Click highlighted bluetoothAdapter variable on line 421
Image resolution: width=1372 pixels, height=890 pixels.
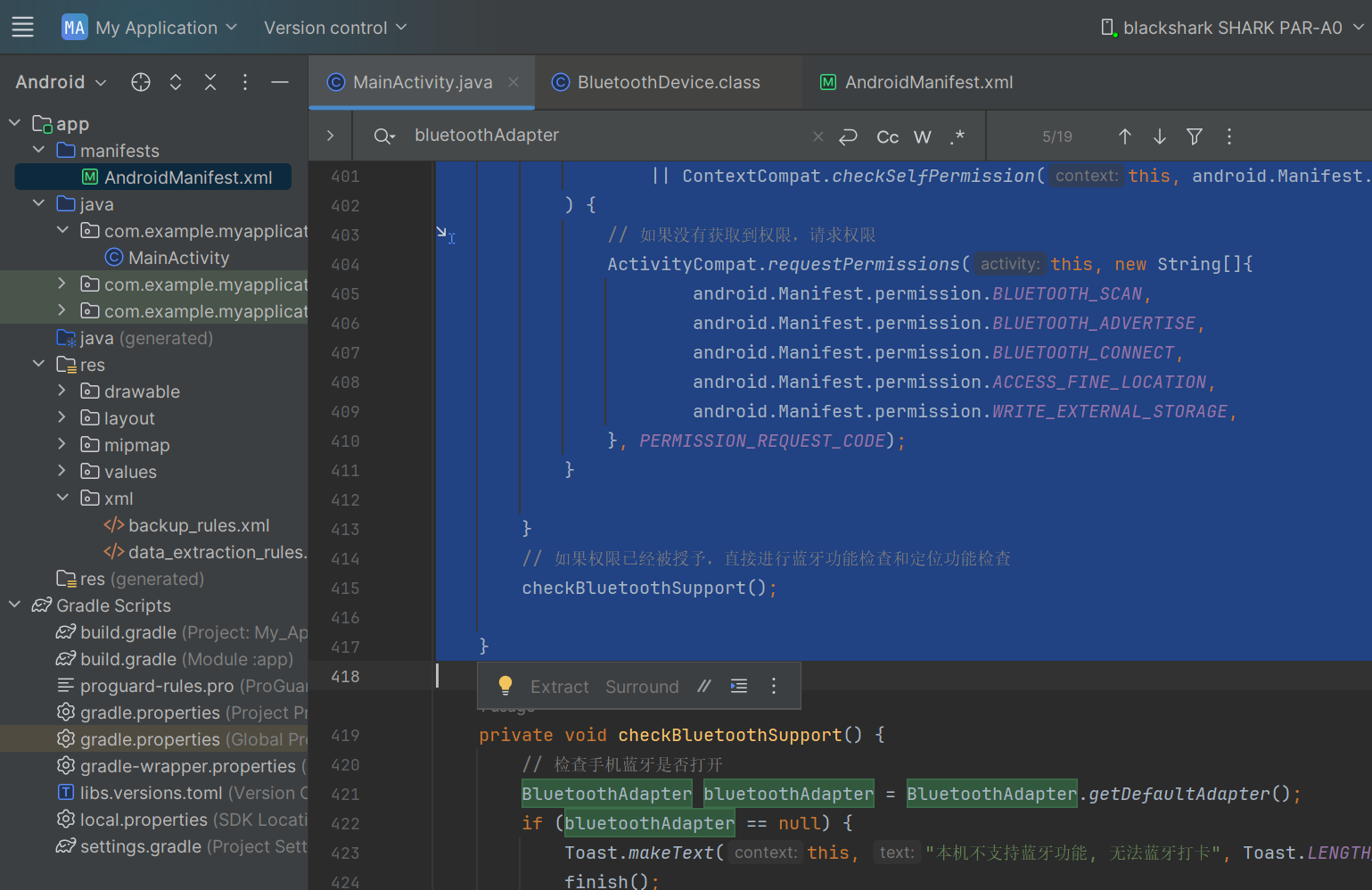789,794
